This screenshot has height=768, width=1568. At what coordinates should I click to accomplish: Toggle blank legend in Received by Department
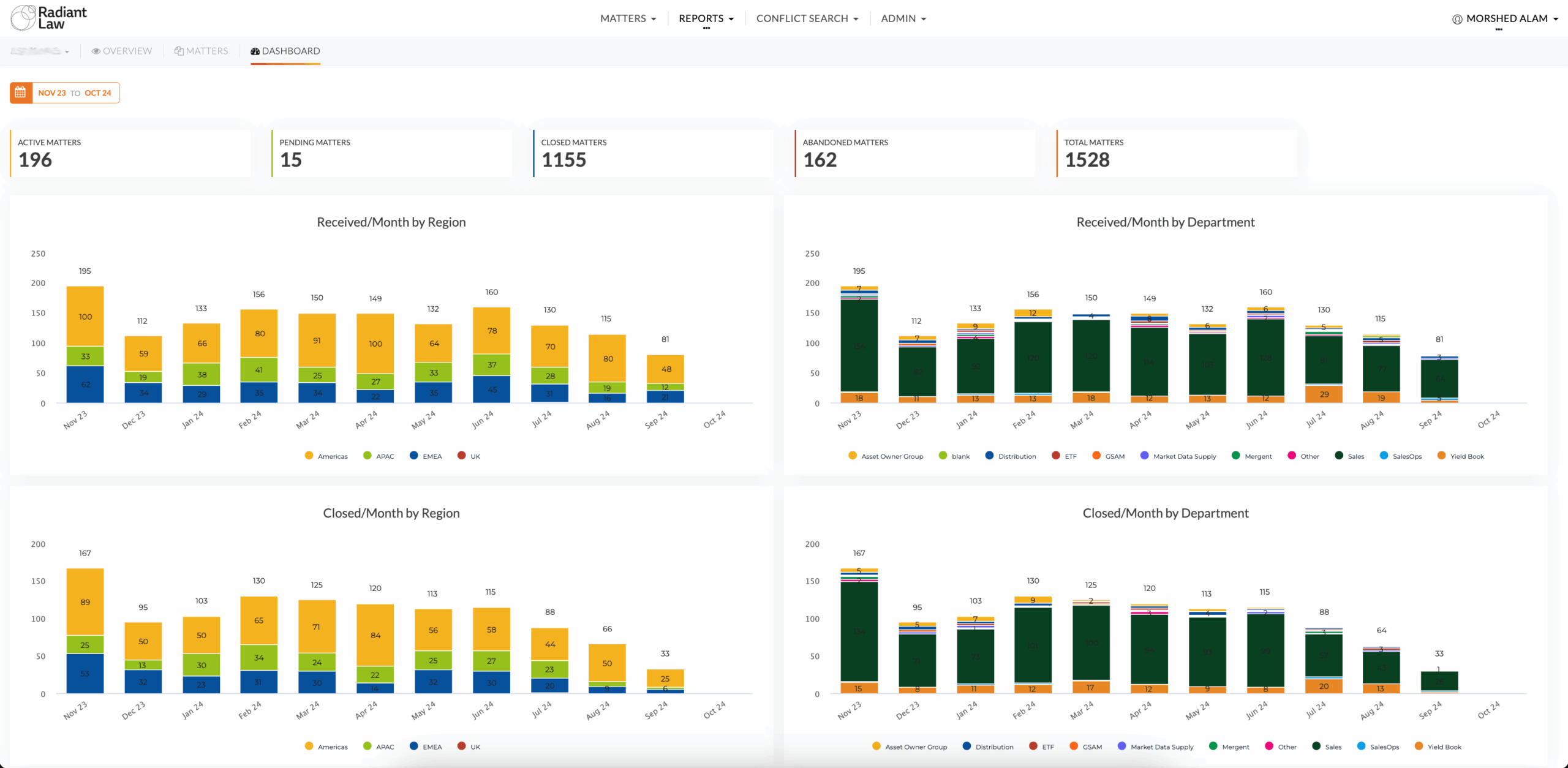click(954, 456)
